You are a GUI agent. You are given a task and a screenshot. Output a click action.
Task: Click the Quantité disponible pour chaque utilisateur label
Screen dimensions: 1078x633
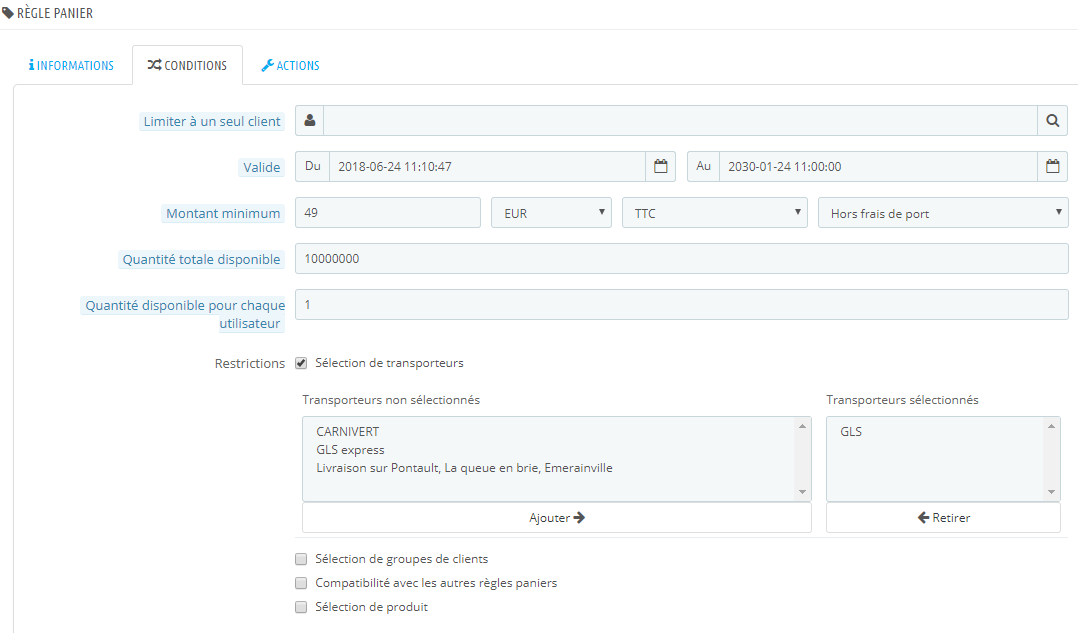[184, 314]
